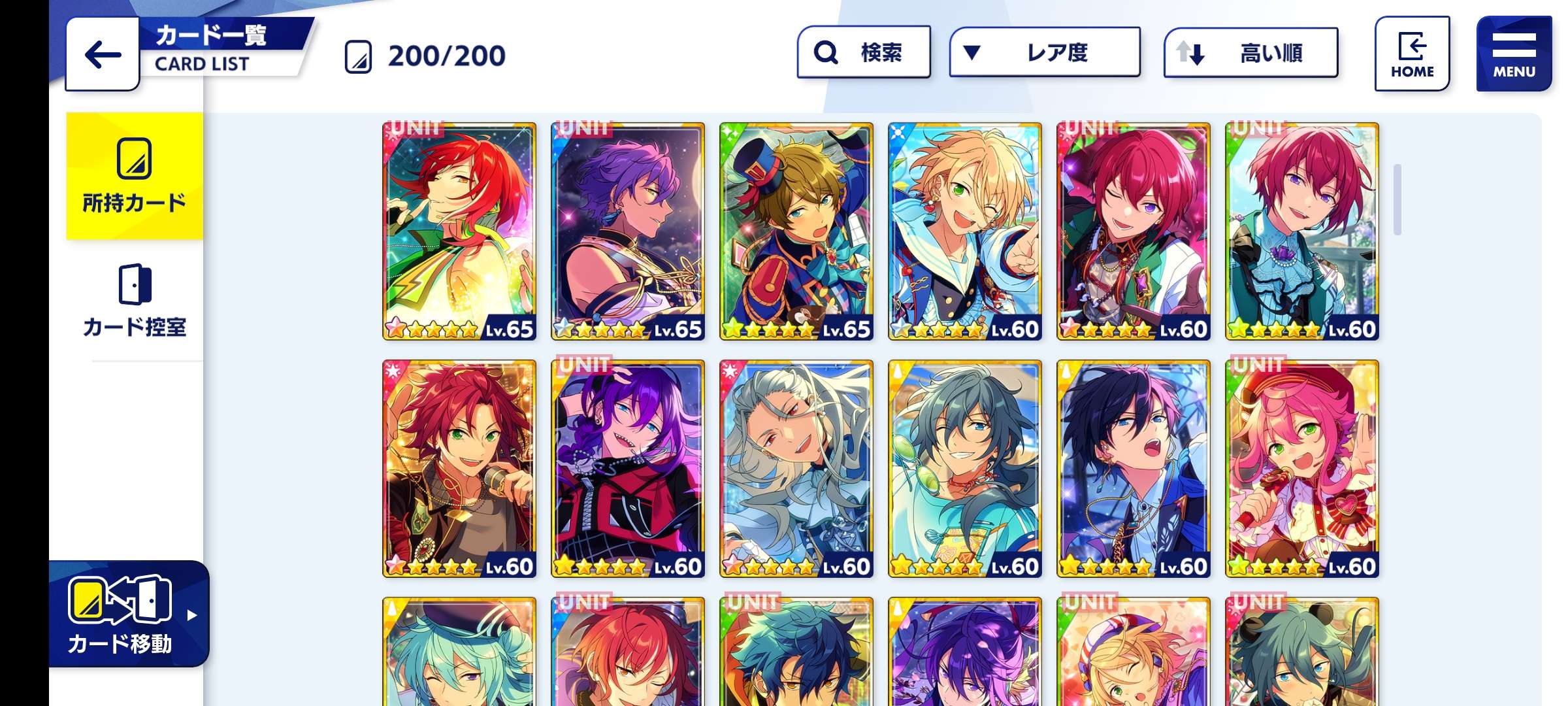Switch to the カード控室 tab
The width and height of the screenshot is (1568, 706).
pos(135,301)
